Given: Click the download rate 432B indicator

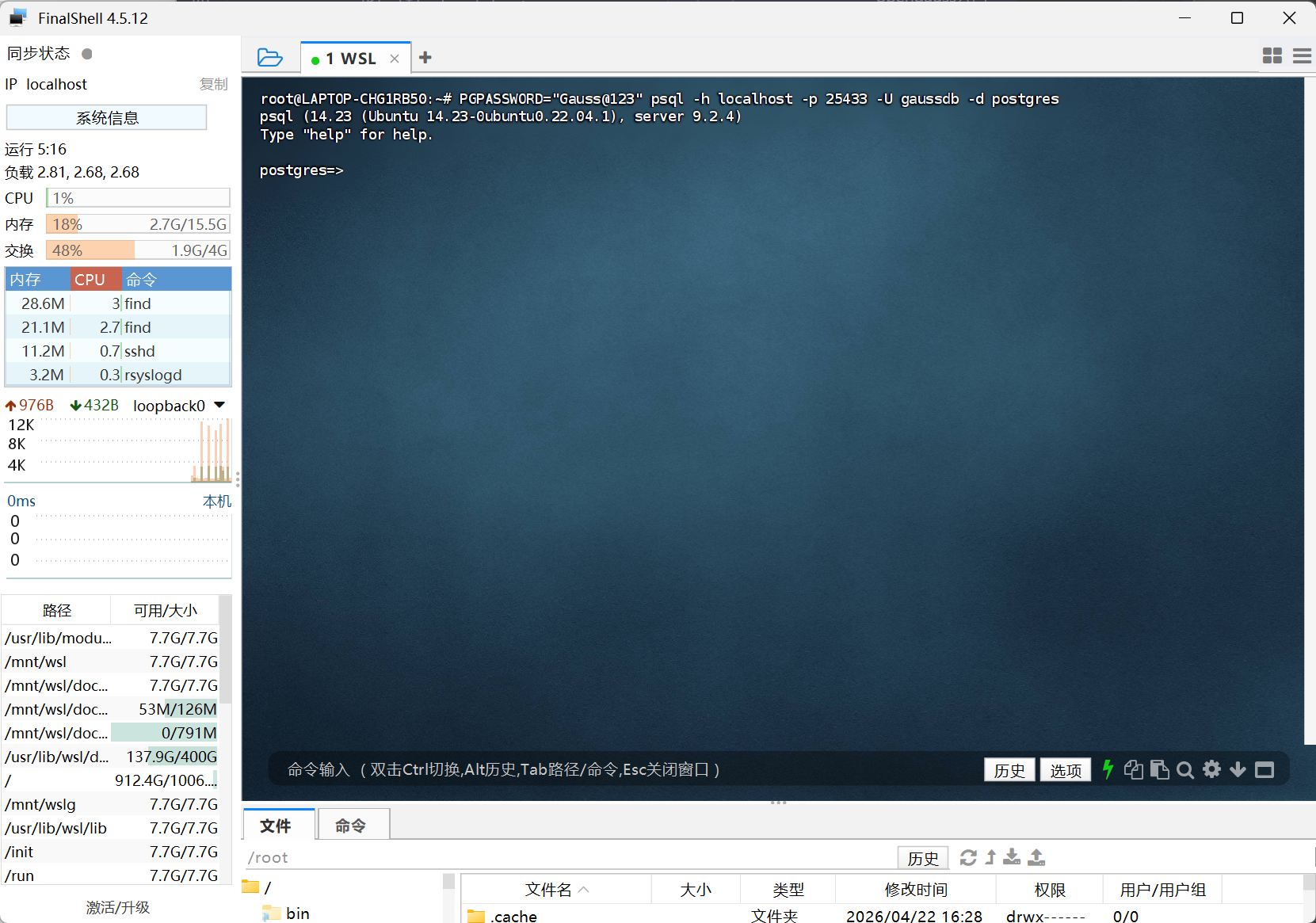Looking at the screenshot, I should coord(94,406).
